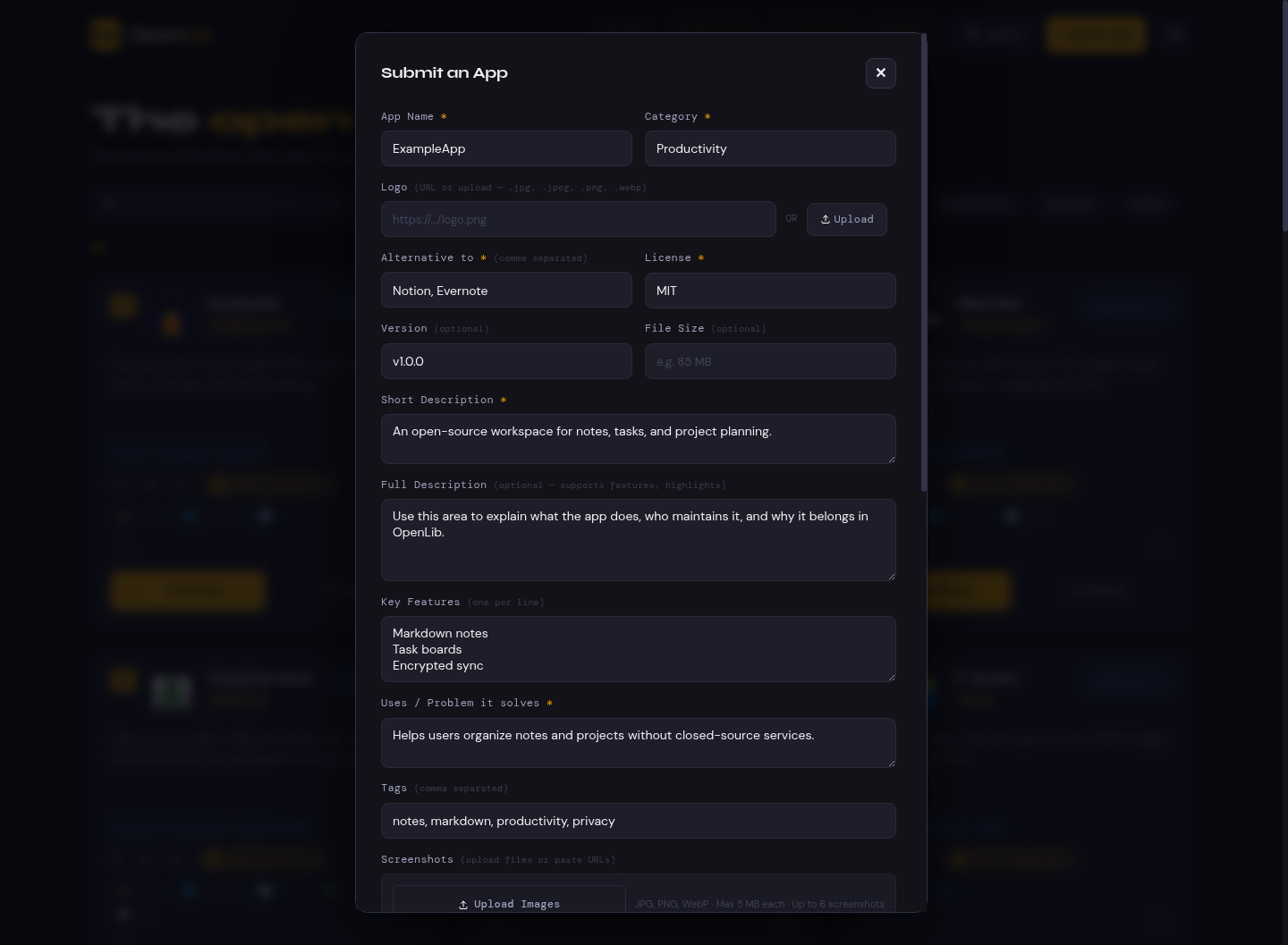Click the "Full Description" label
Image resolution: width=1288 pixels, height=945 pixels.
434,485
